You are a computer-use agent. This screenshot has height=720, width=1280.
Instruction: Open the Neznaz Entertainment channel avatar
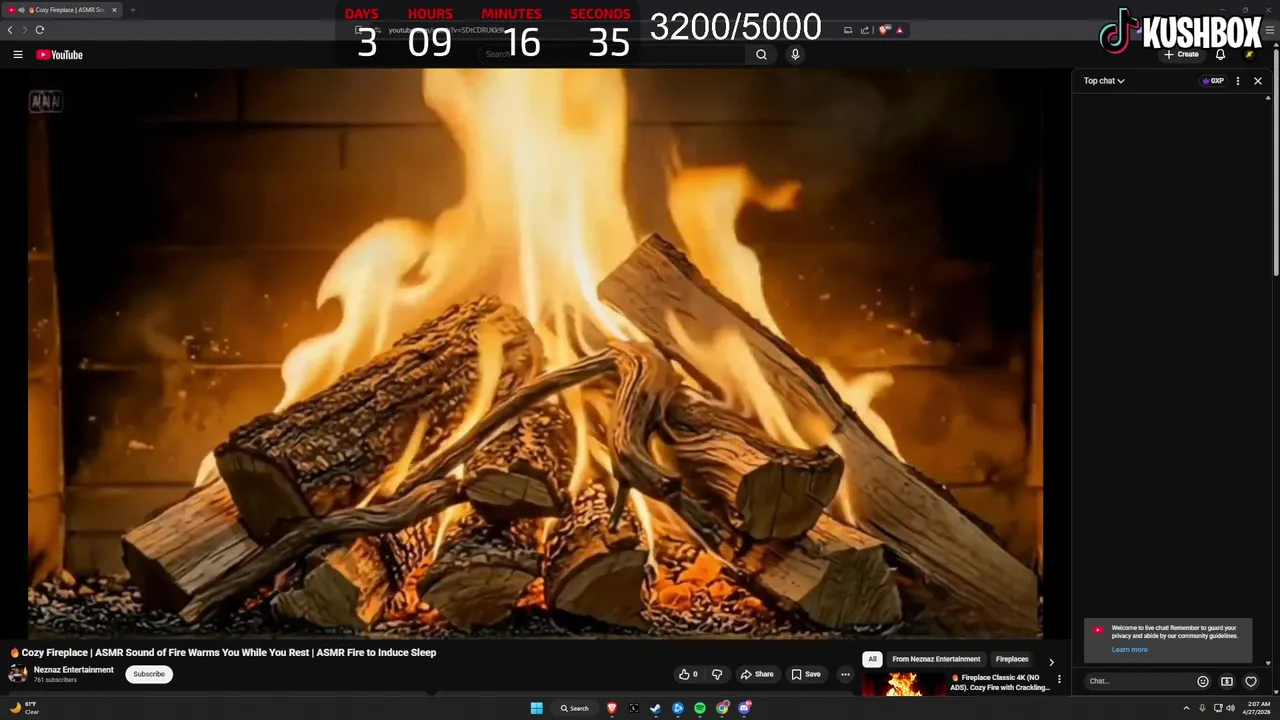[18, 674]
